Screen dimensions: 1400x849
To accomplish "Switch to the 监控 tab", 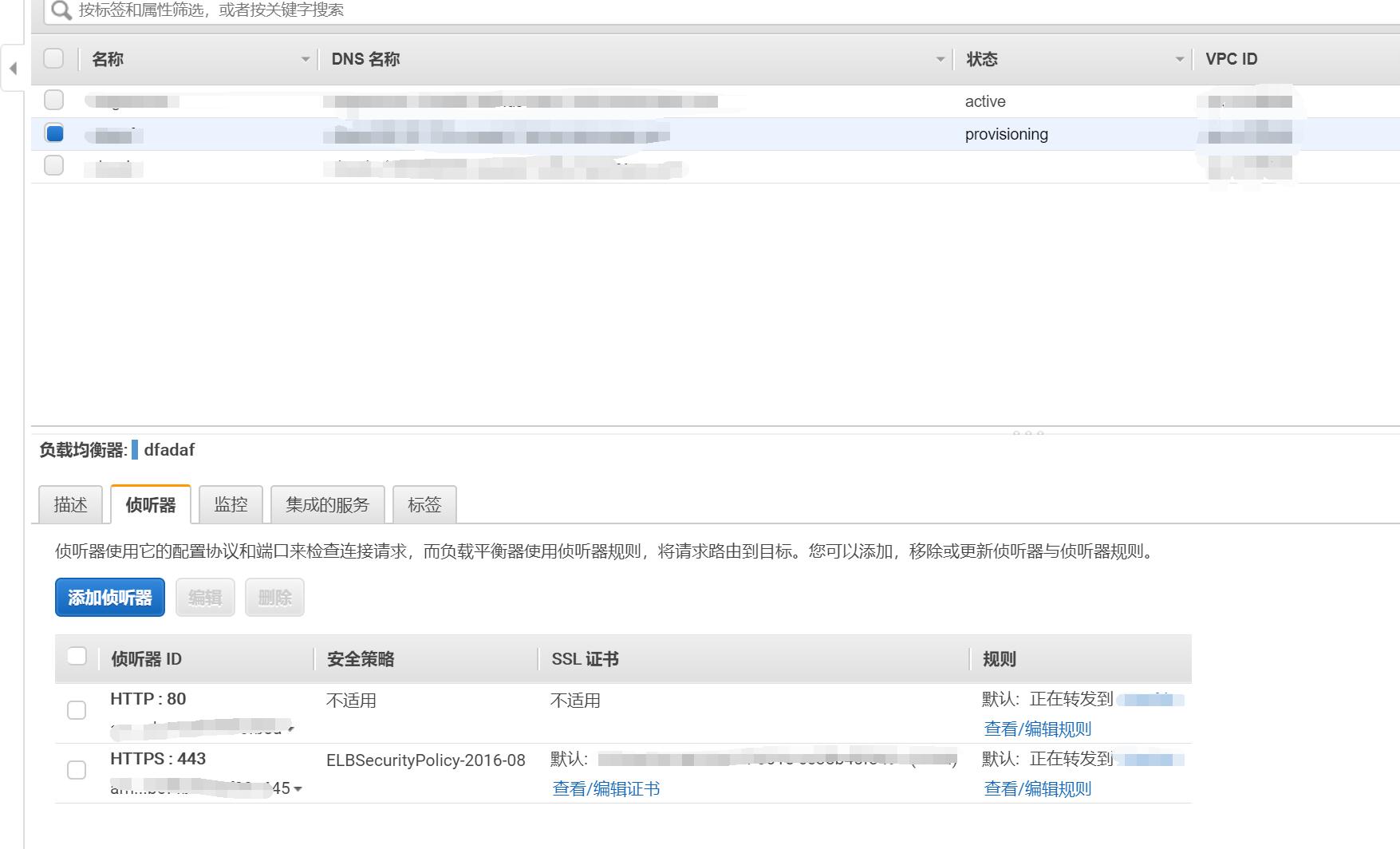I will 231,505.
